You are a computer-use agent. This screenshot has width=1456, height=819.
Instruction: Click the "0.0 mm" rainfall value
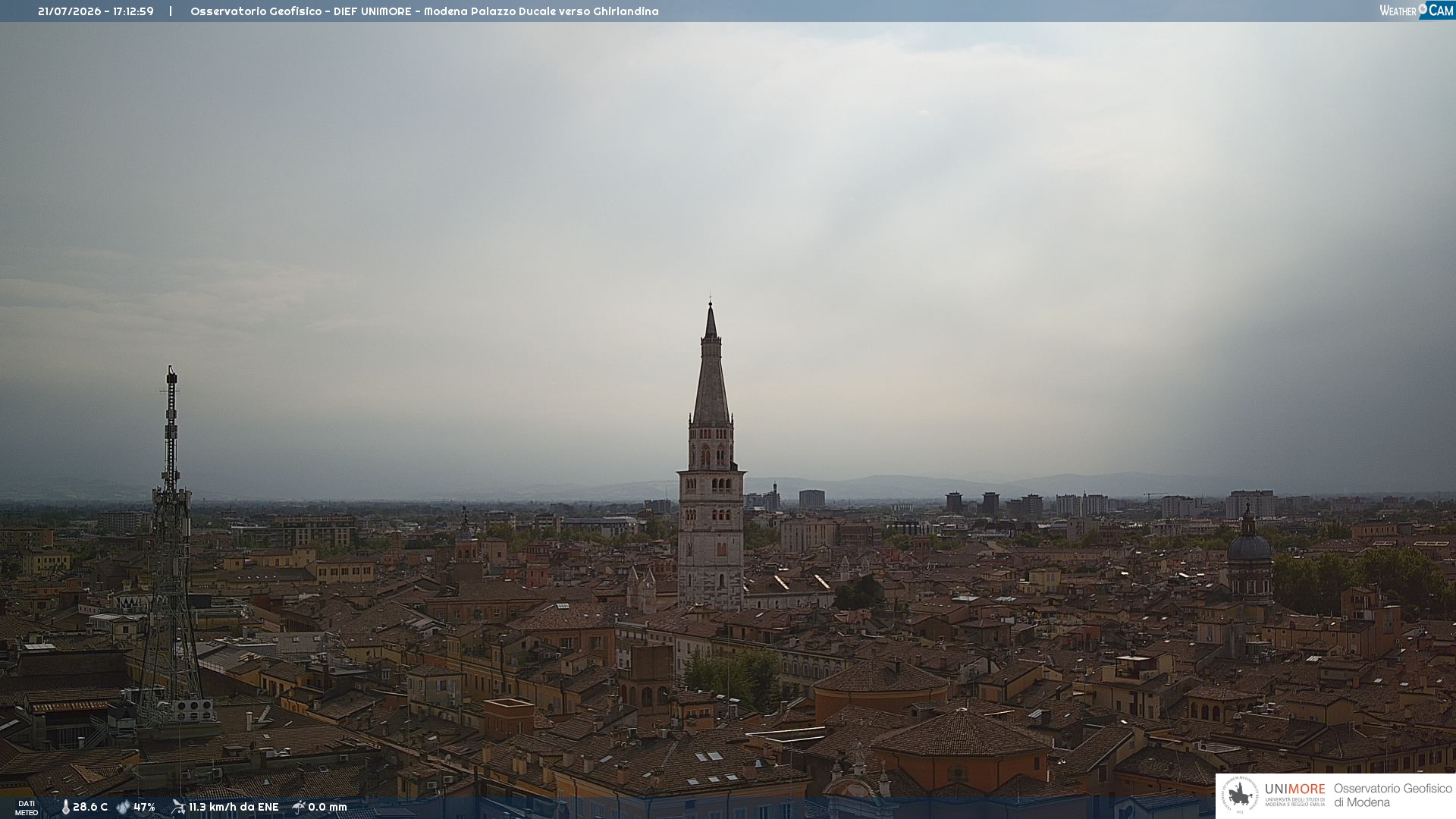point(328,807)
